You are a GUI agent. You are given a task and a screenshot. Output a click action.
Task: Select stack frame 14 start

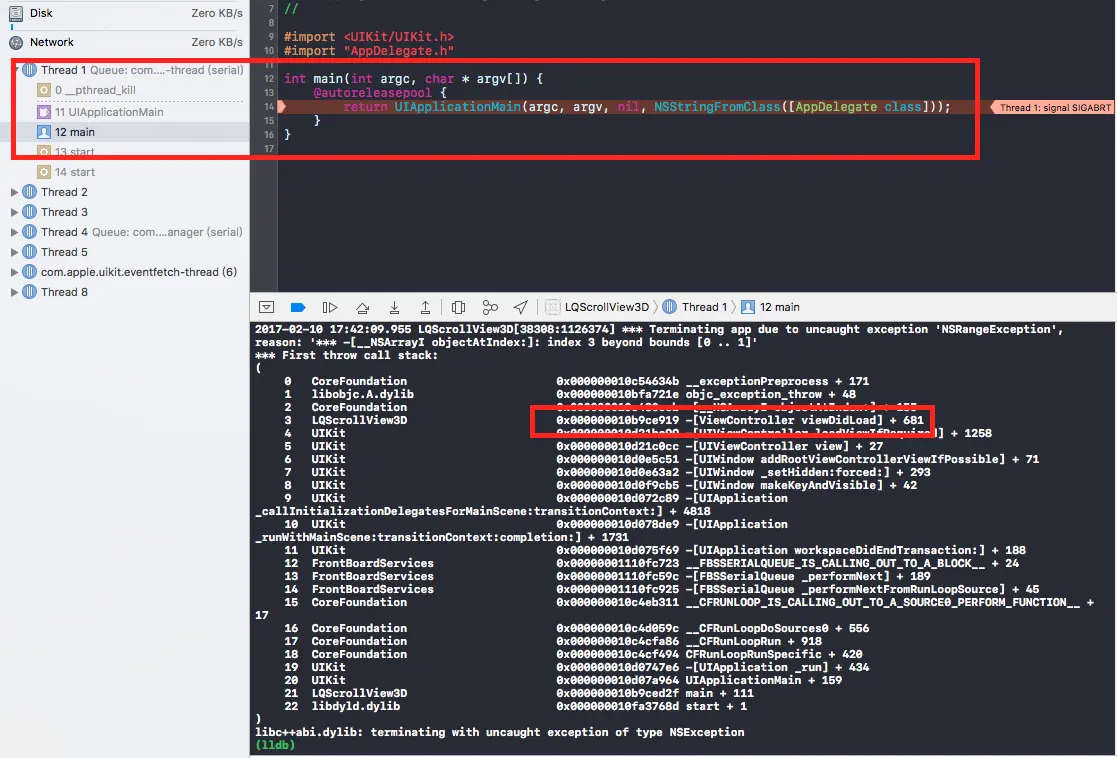pos(125,172)
